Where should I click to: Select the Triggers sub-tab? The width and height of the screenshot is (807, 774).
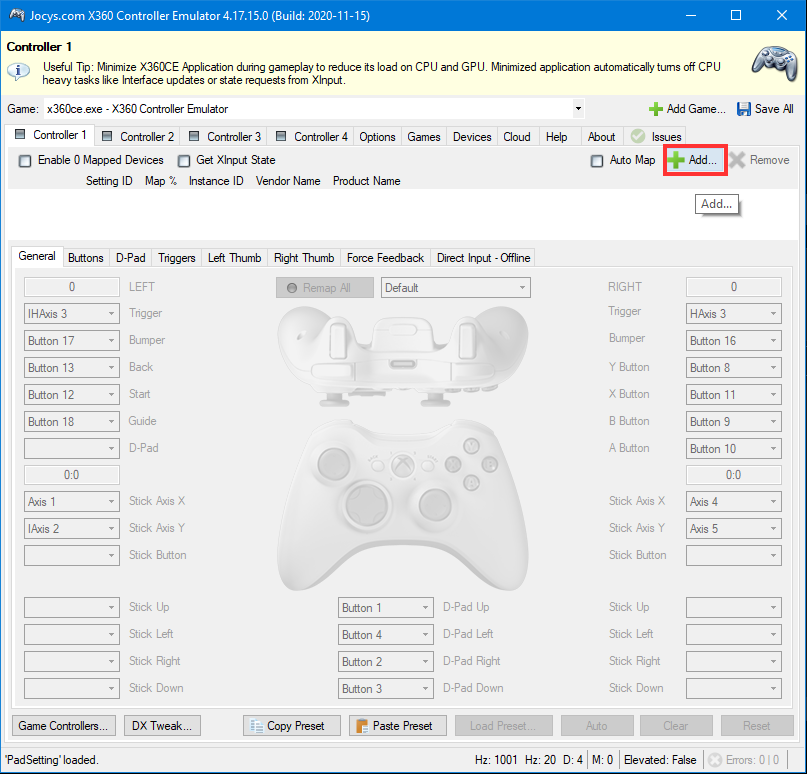click(177, 258)
